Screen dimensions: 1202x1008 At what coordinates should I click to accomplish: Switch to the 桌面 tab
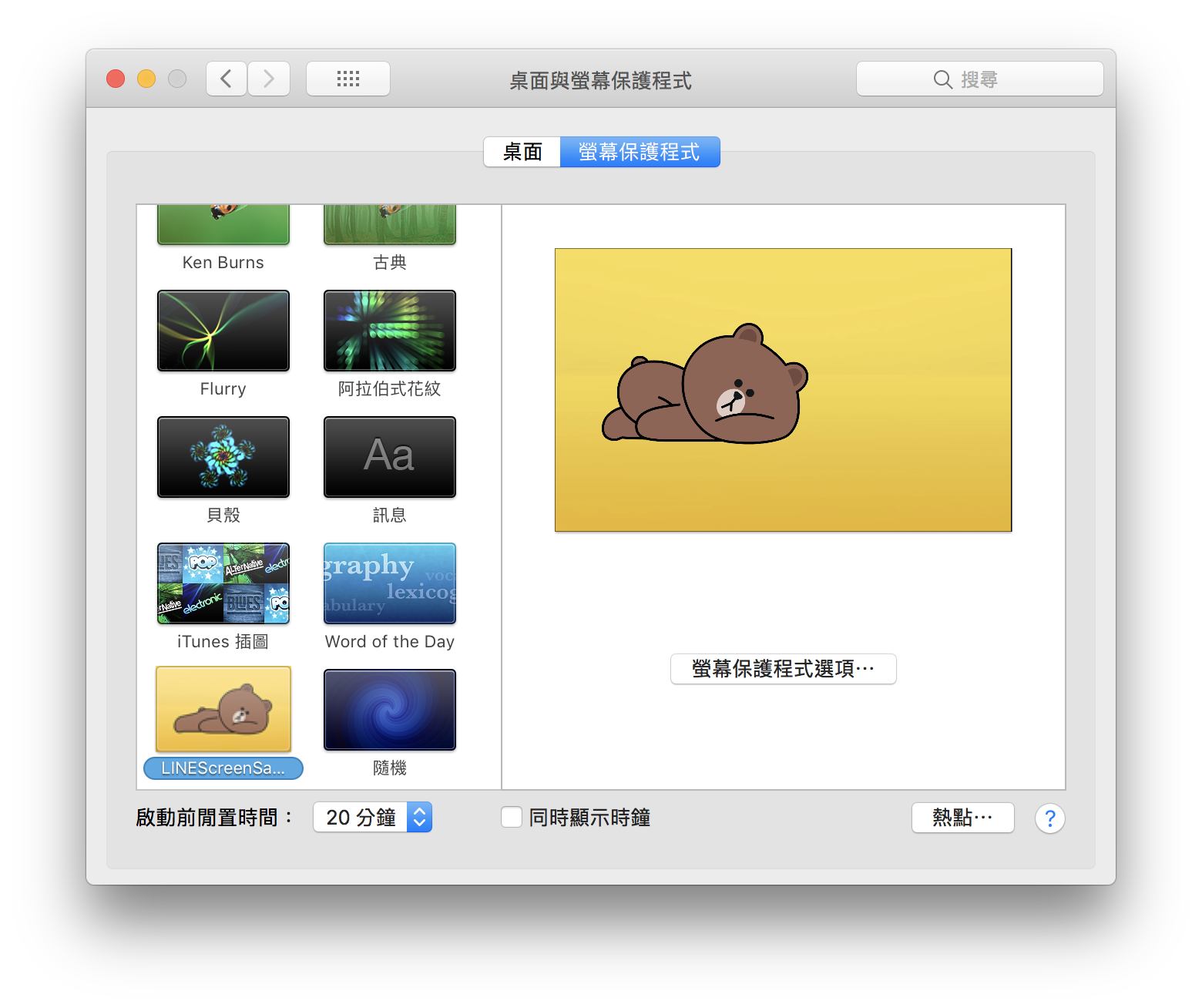coord(522,152)
